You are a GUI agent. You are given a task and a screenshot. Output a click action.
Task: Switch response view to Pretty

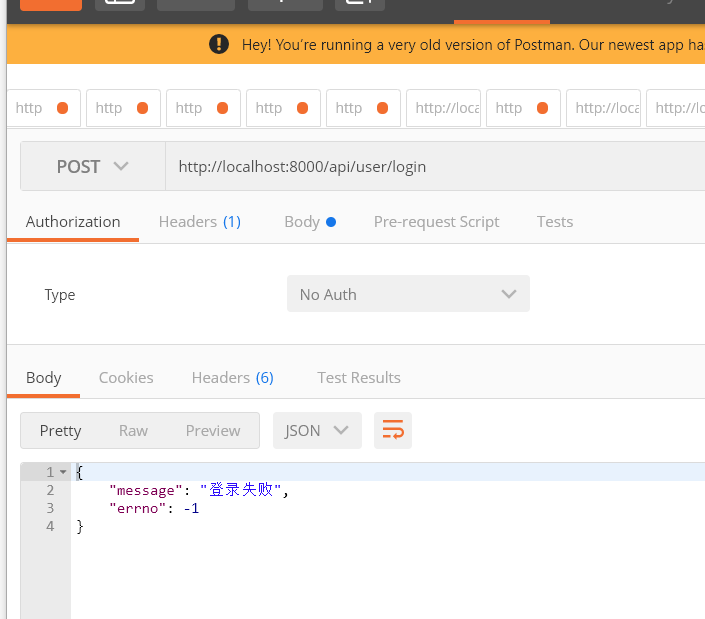pyautogui.click(x=60, y=430)
